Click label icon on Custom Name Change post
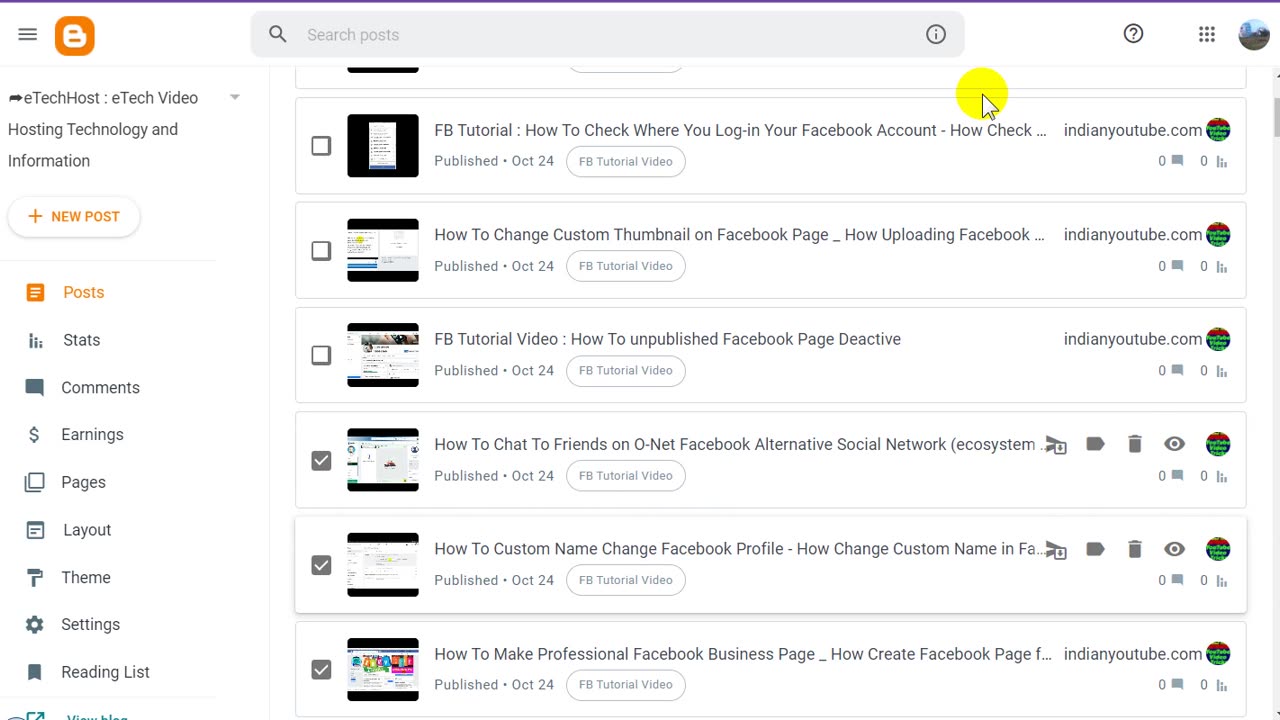Image resolution: width=1280 pixels, height=720 pixels. (x=1095, y=549)
